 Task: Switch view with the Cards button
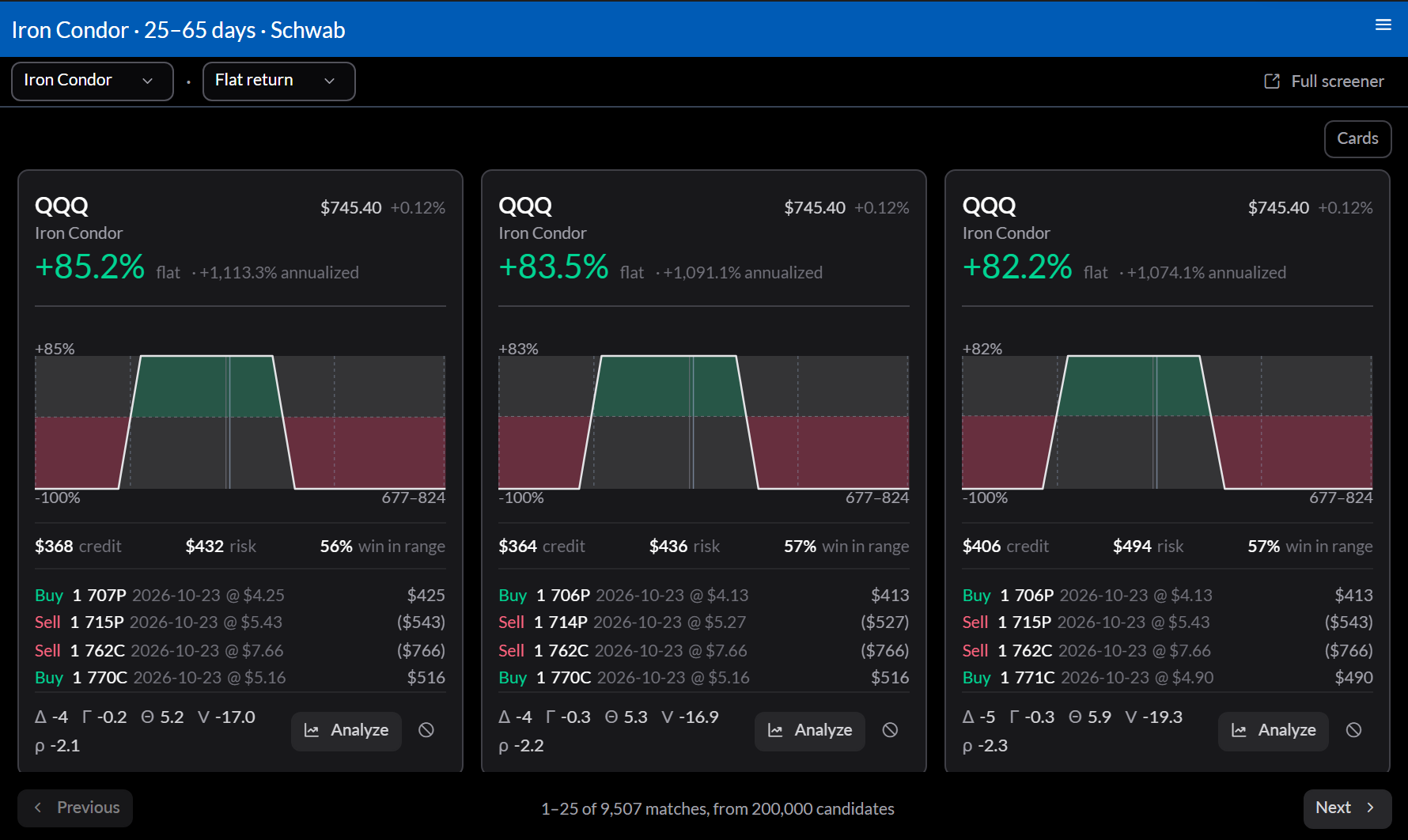(1358, 139)
